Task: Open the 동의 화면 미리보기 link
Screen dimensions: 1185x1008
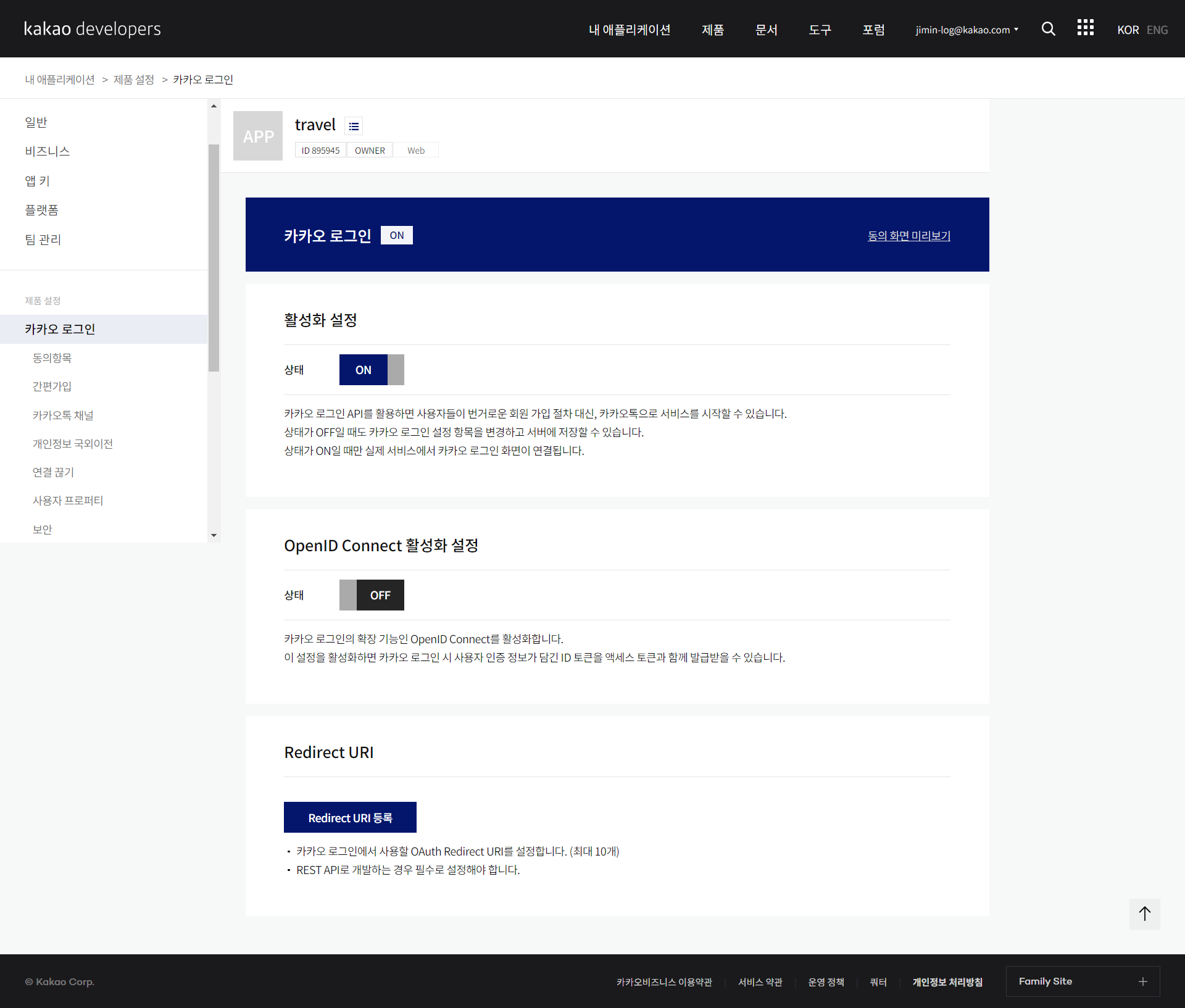Action: pos(908,235)
